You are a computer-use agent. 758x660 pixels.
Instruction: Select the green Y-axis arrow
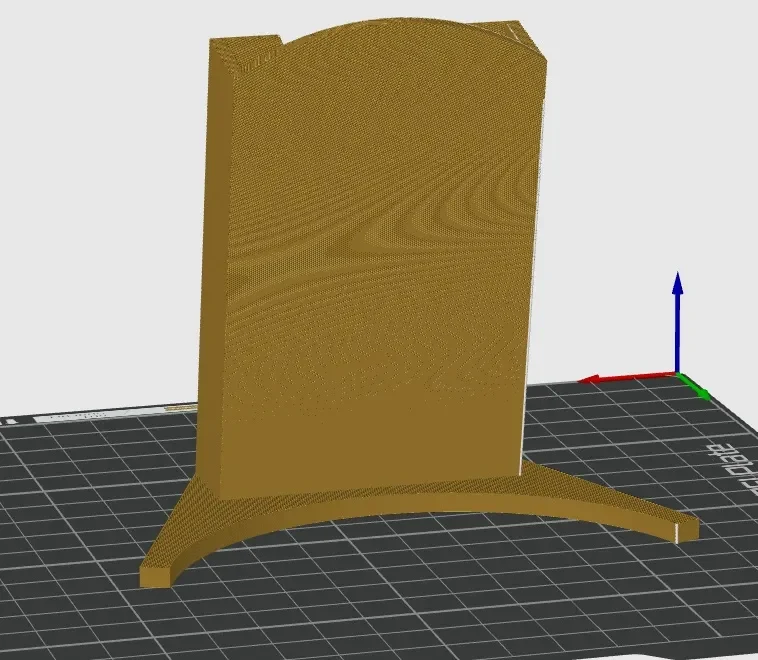tap(695, 387)
